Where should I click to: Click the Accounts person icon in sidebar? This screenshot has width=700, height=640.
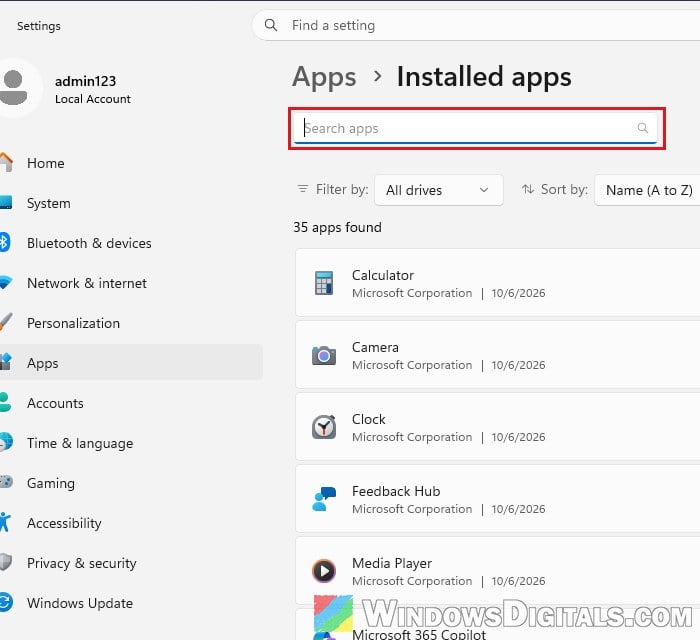click(5, 403)
